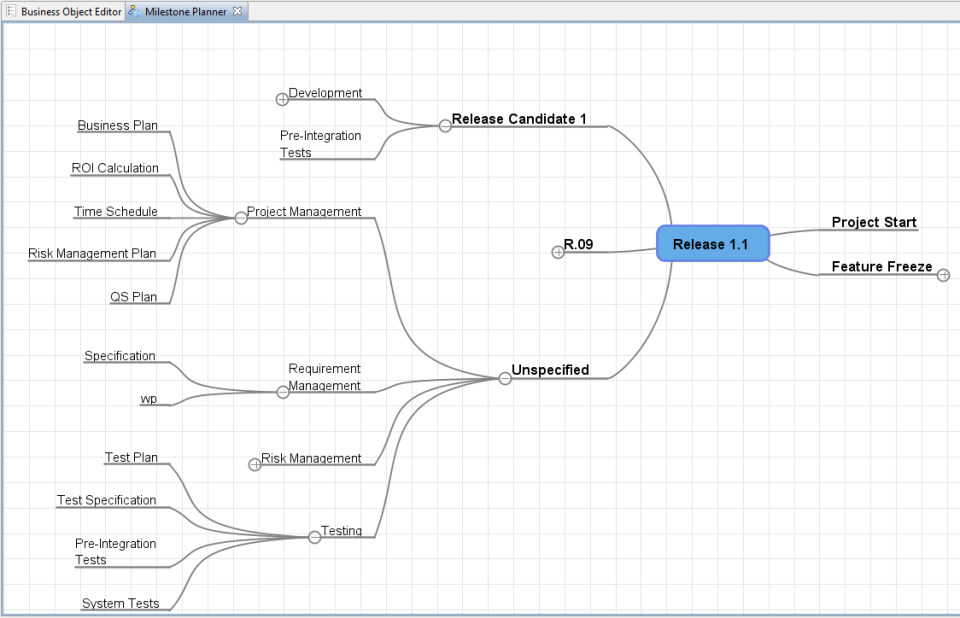The image size is (960, 618).
Task: Expand the R.09 node
Action: tap(558, 252)
